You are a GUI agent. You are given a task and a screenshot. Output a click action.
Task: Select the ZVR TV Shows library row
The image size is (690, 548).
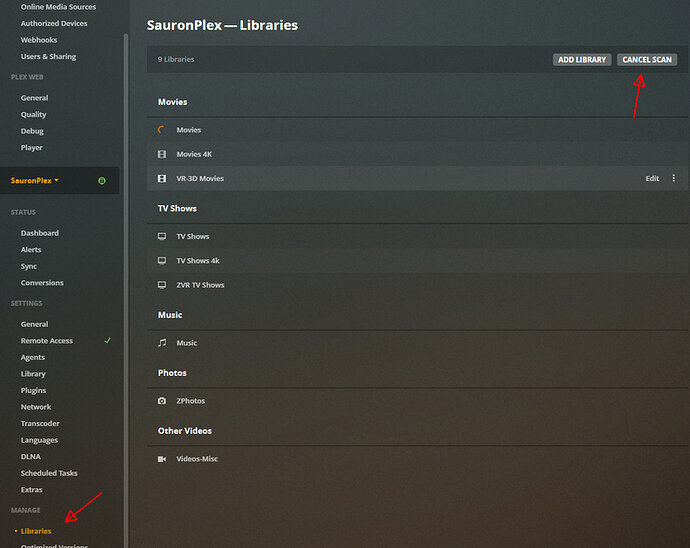tap(417, 285)
